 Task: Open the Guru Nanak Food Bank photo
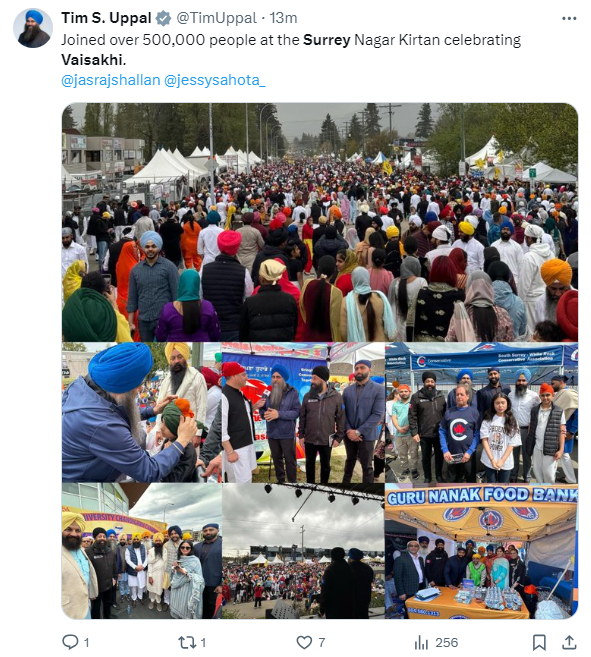(482, 551)
